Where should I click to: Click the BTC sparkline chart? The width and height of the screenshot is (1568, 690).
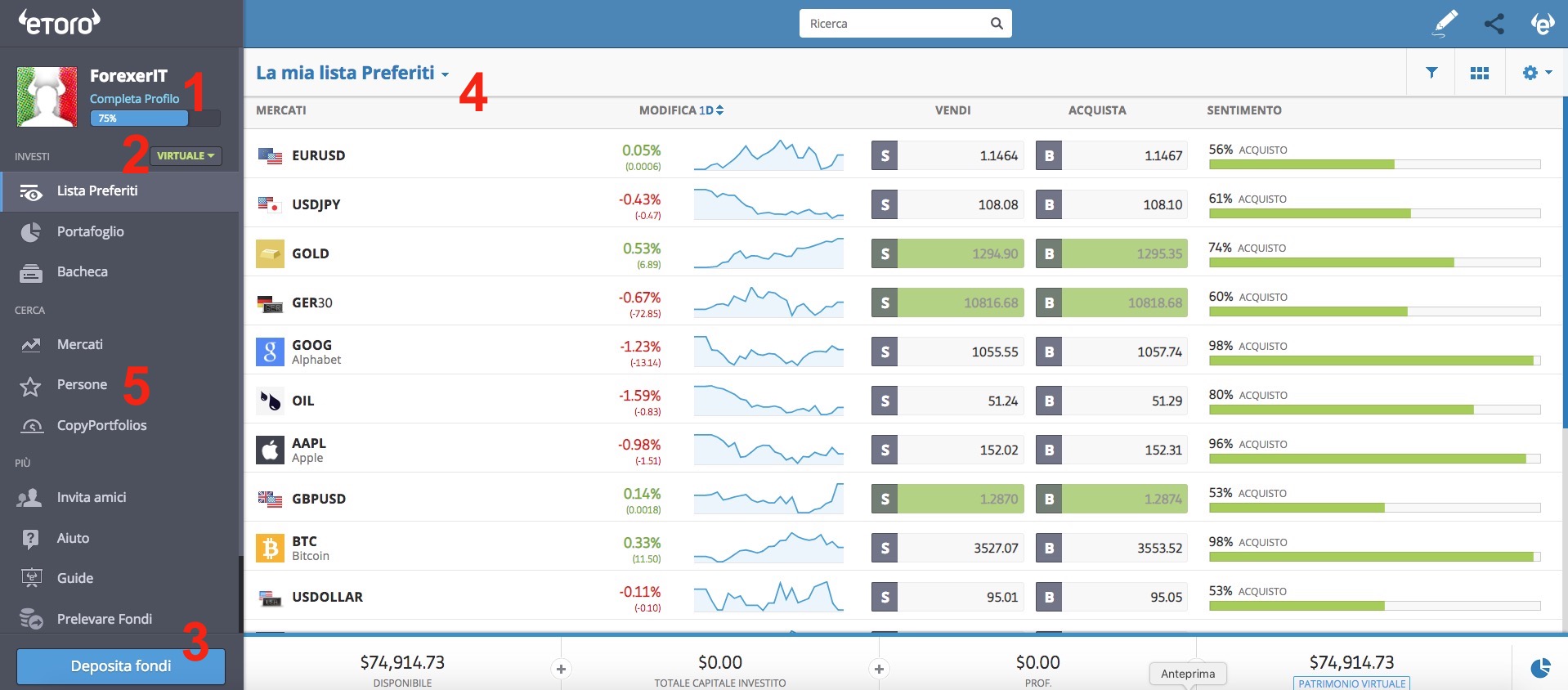[x=768, y=547]
